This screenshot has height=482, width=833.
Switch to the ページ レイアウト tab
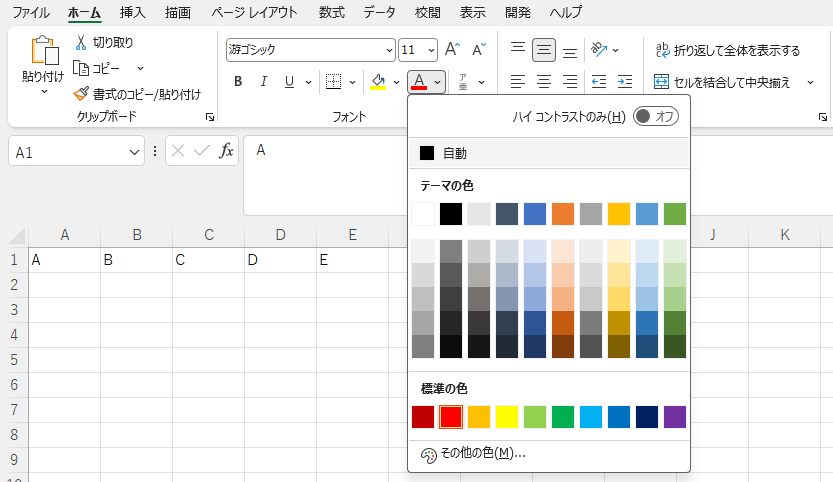(x=254, y=12)
